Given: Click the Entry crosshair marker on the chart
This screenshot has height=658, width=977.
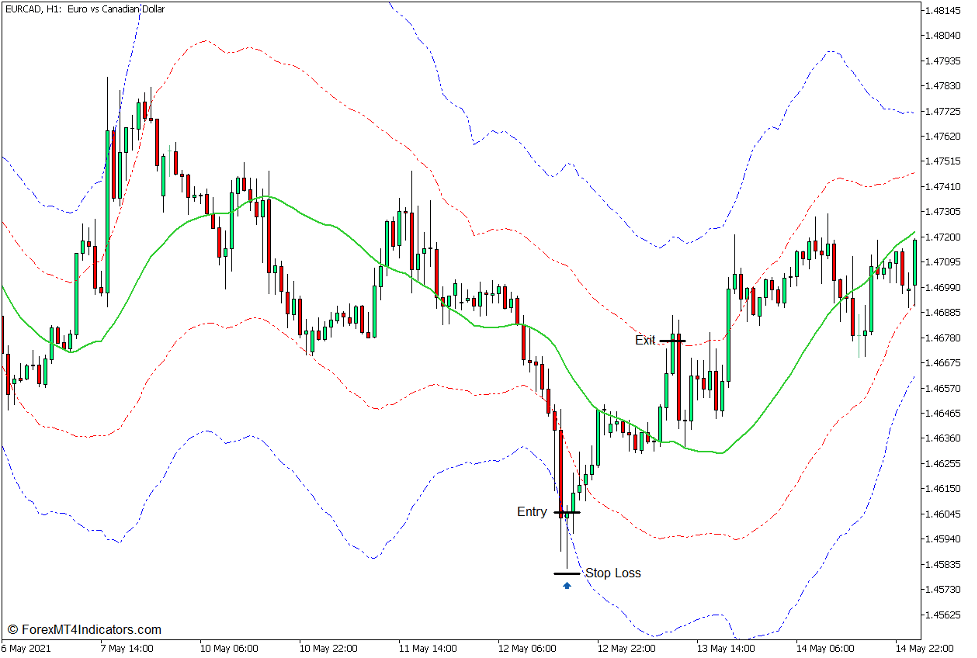Looking at the screenshot, I should (566, 512).
